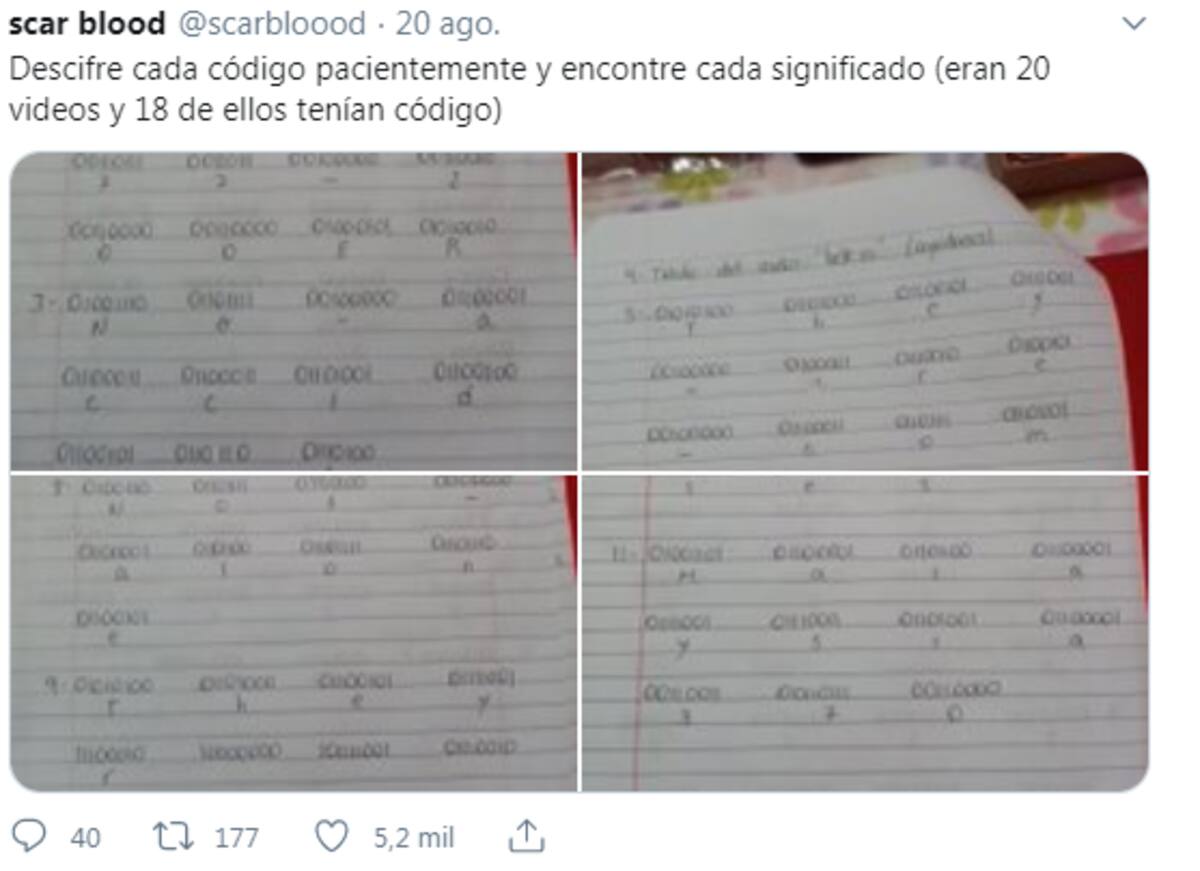Visit the @scarbloood handle profile
This screenshot has height=871, width=1200.
272,23
